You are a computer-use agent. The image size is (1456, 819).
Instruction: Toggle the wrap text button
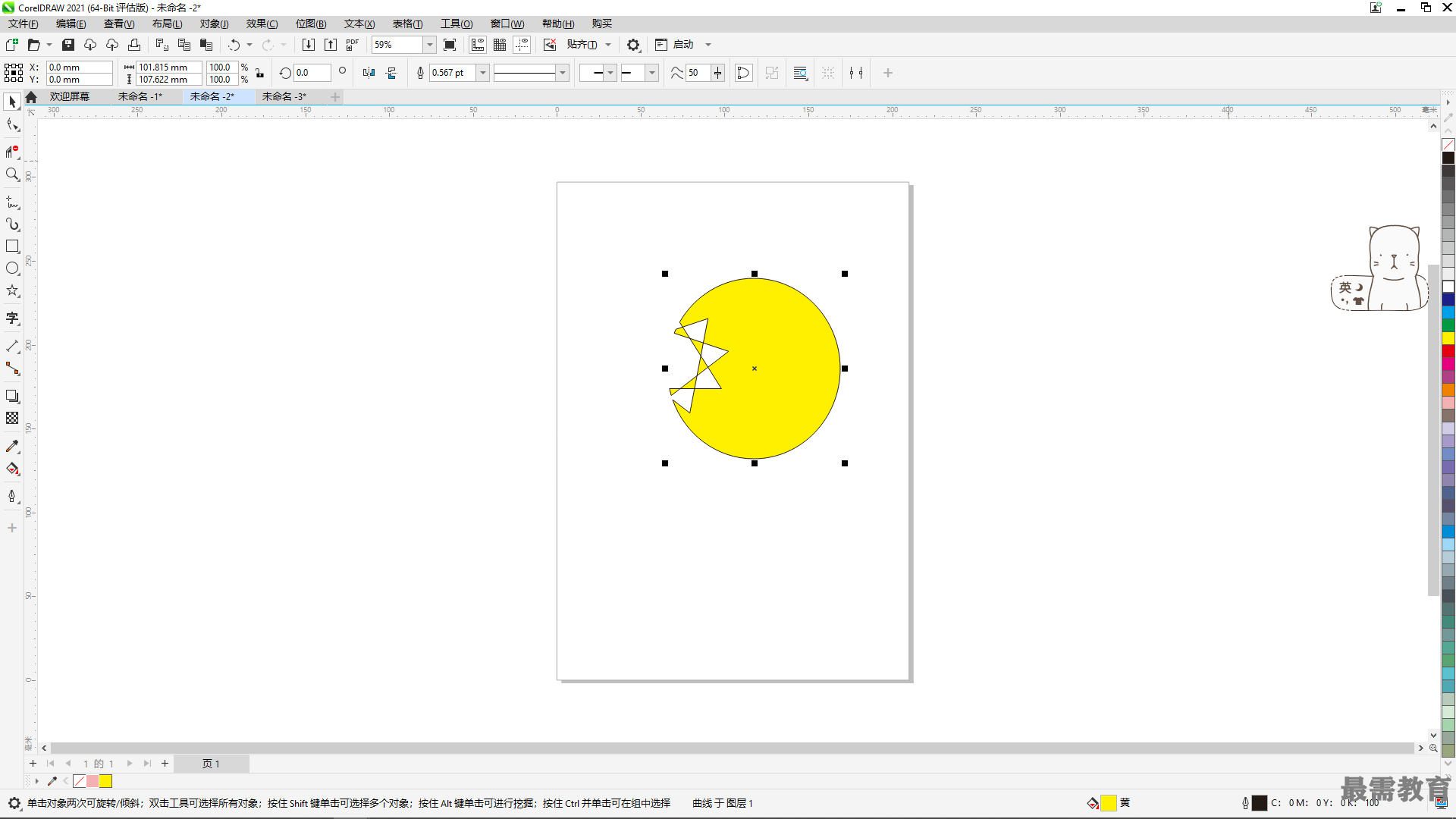[800, 73]
